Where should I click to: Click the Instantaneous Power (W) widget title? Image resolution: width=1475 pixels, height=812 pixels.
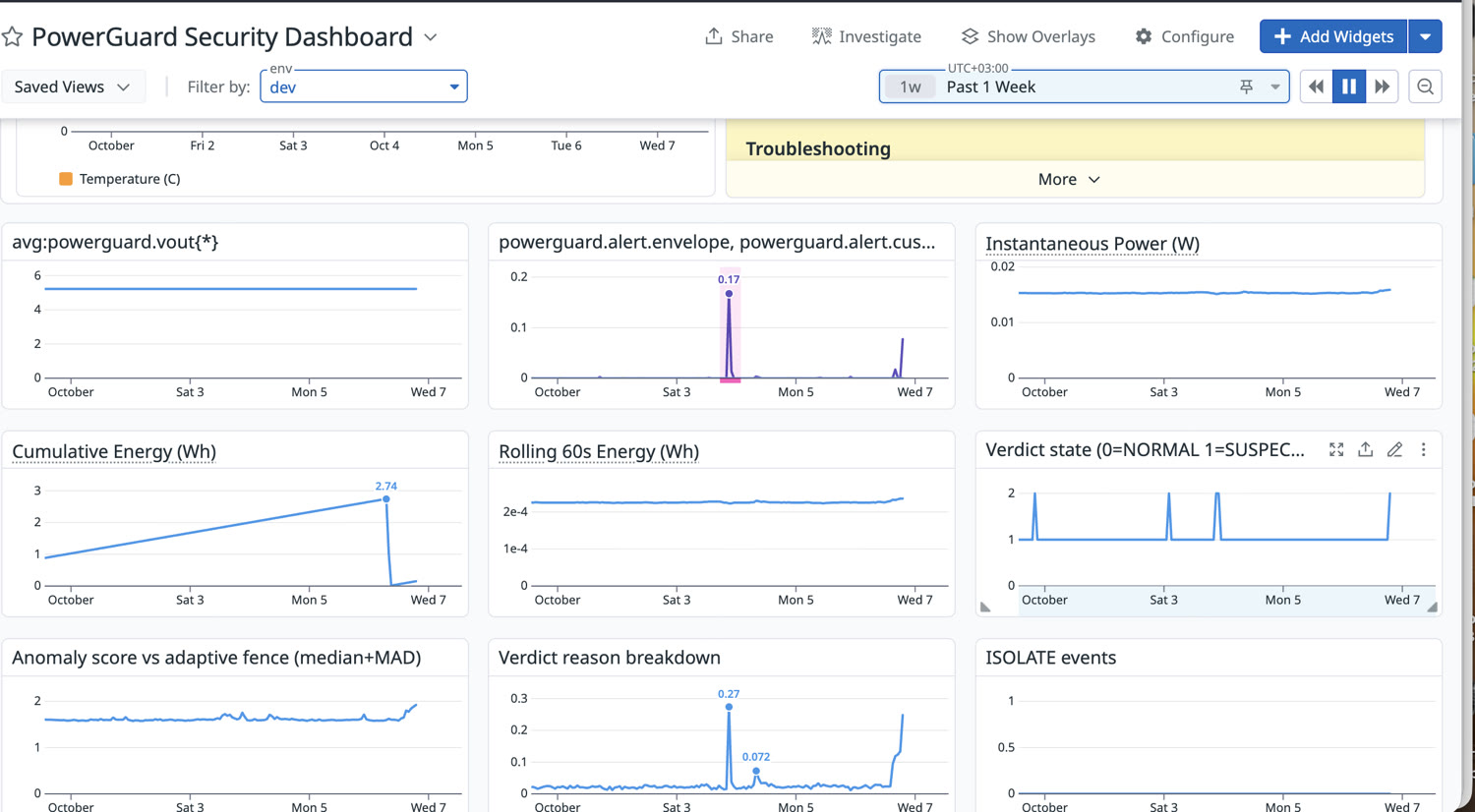pos(1092,244)
